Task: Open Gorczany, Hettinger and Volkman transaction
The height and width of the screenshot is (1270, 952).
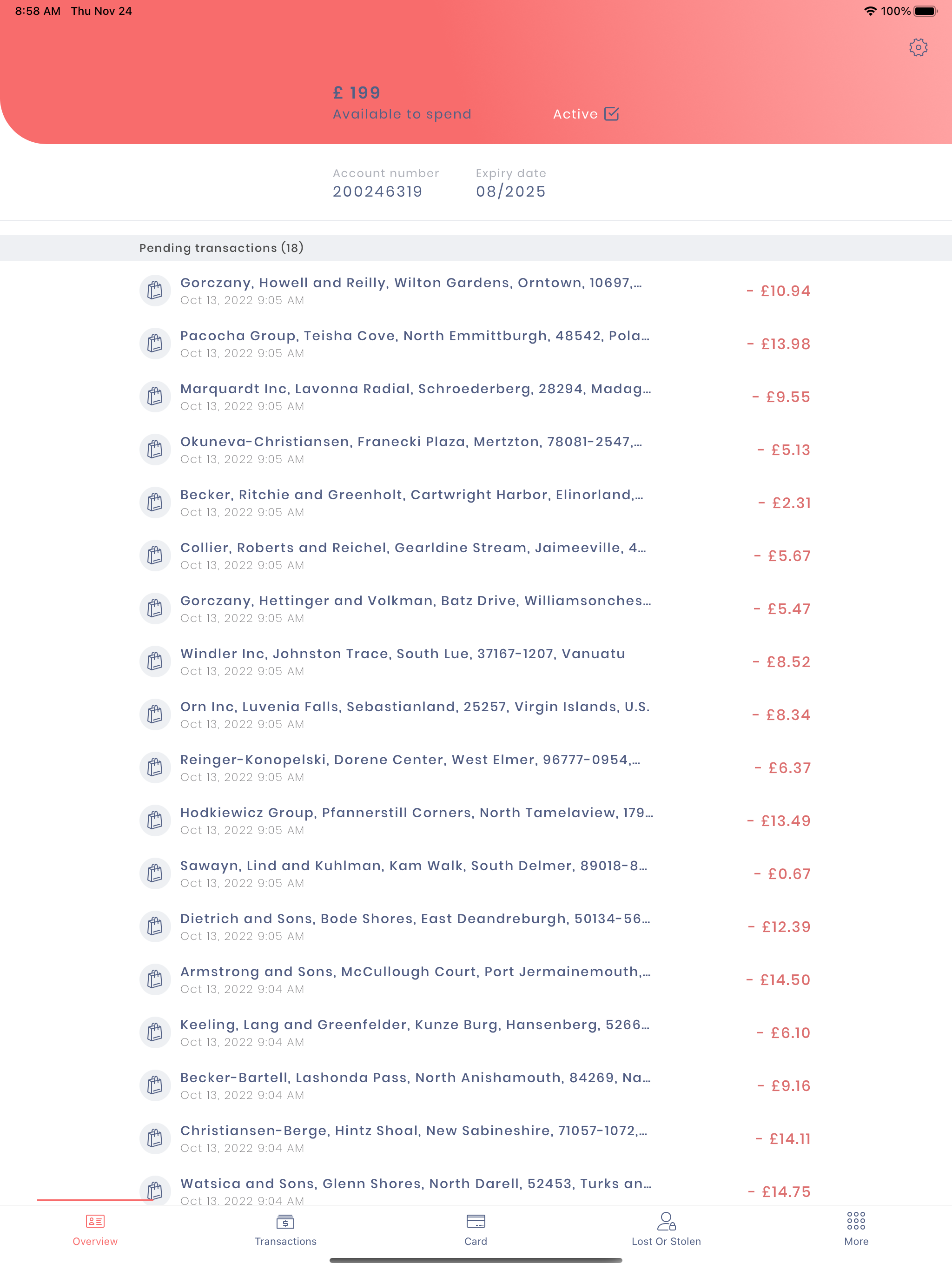Action: 476,609
